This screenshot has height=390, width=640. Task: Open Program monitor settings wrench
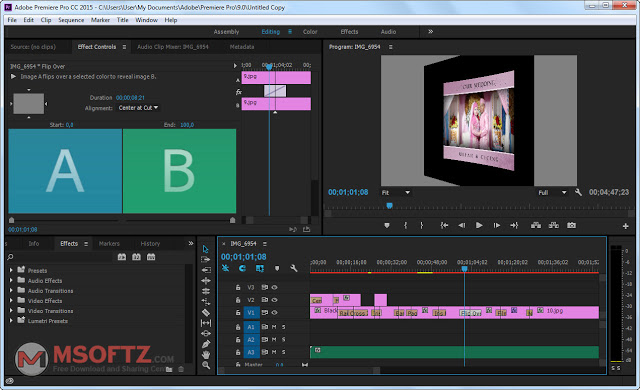click(x=578, y=192)
